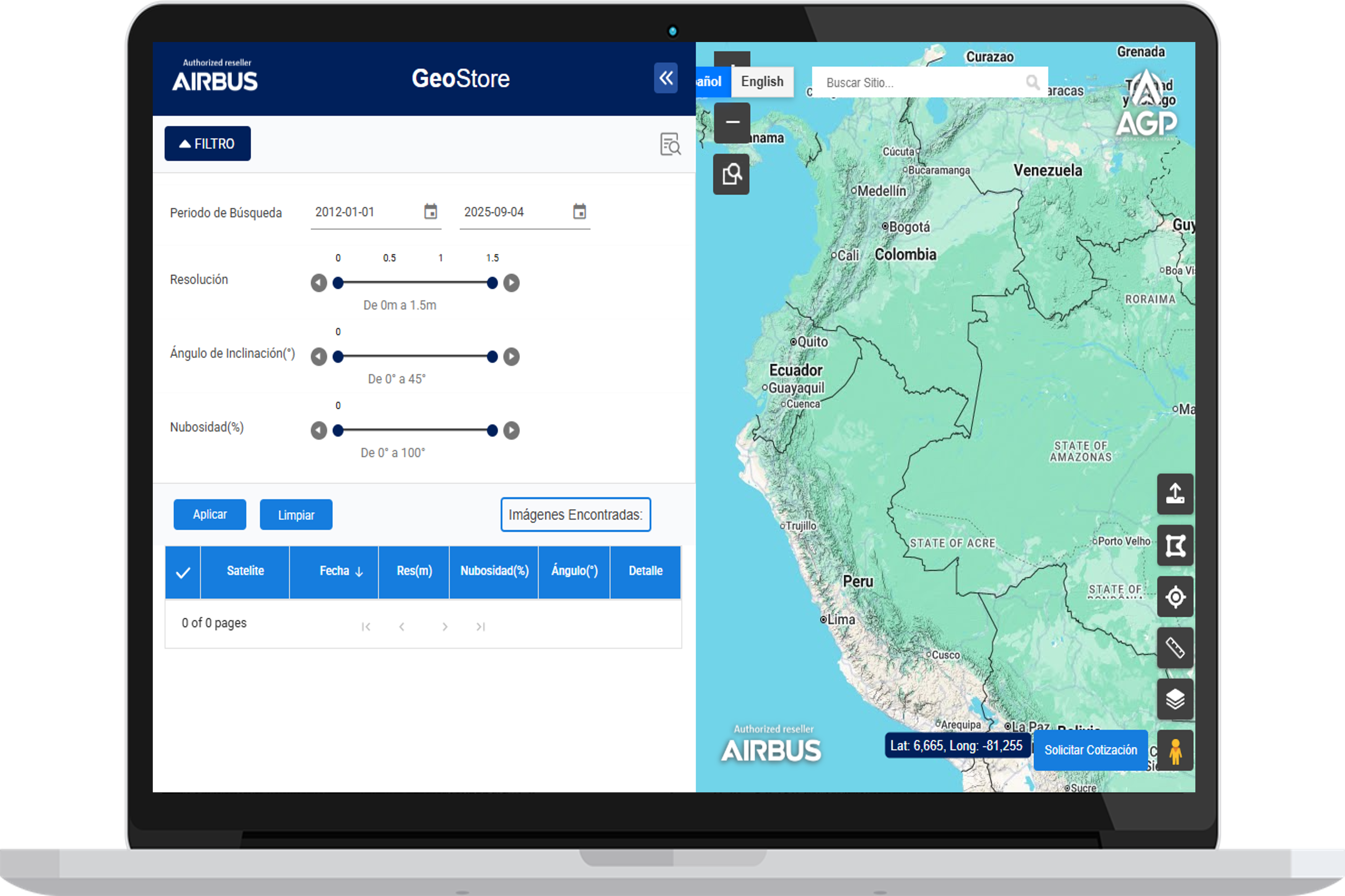Activate area search tool on map
Image resolution: width=1345 pixels, height=896 pixels.
(732, 174)
